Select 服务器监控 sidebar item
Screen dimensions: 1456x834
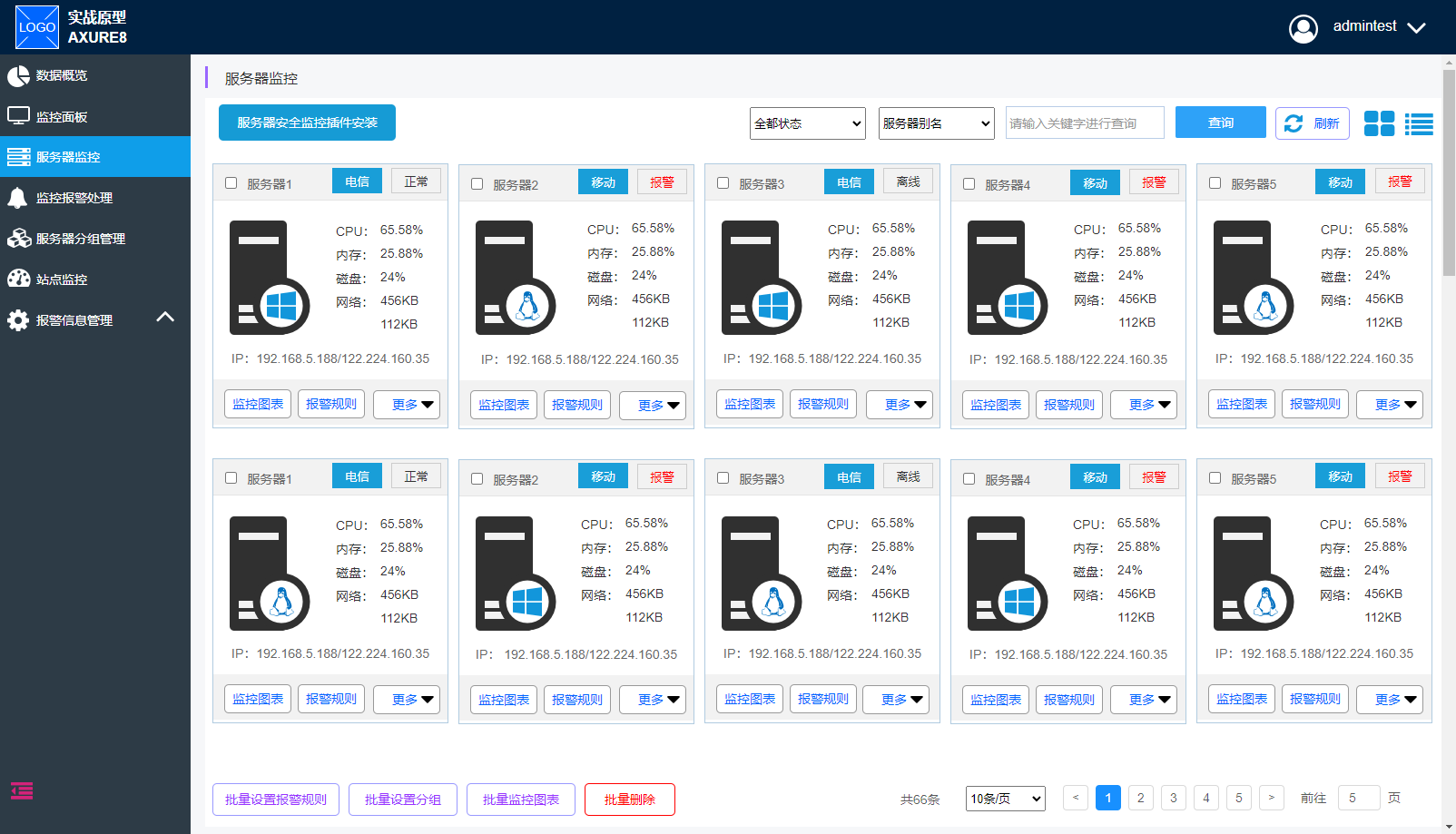tap(95, 157)
